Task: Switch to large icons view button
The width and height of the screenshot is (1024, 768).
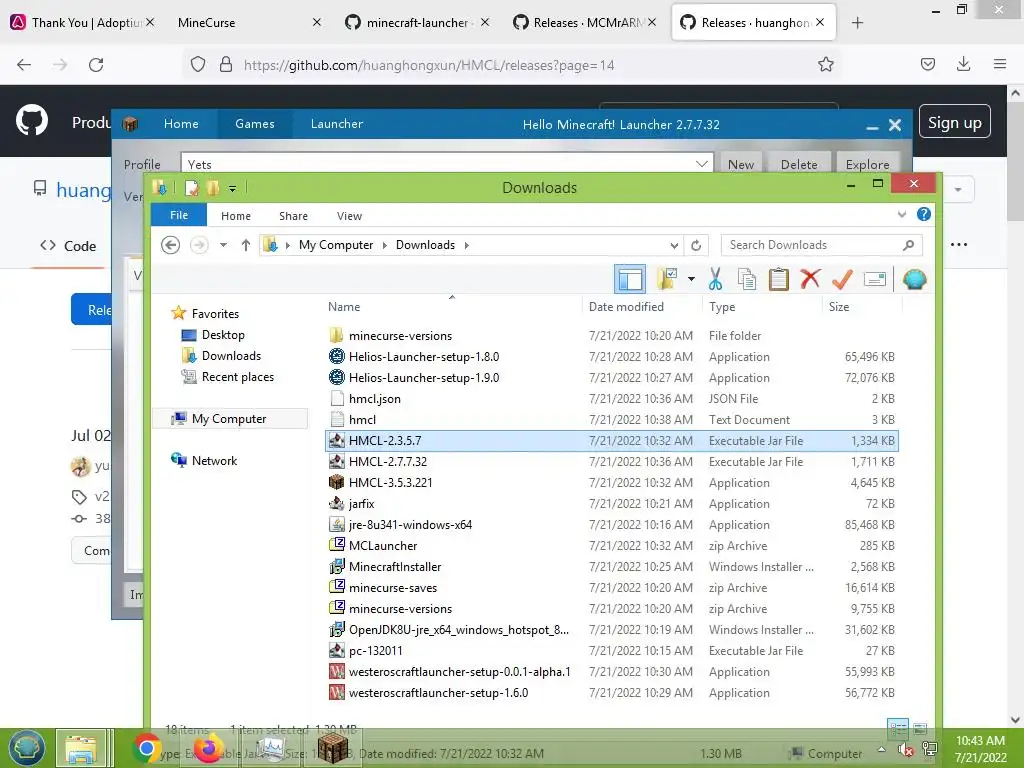Action: pyautogui.click(x=920, y=728)
